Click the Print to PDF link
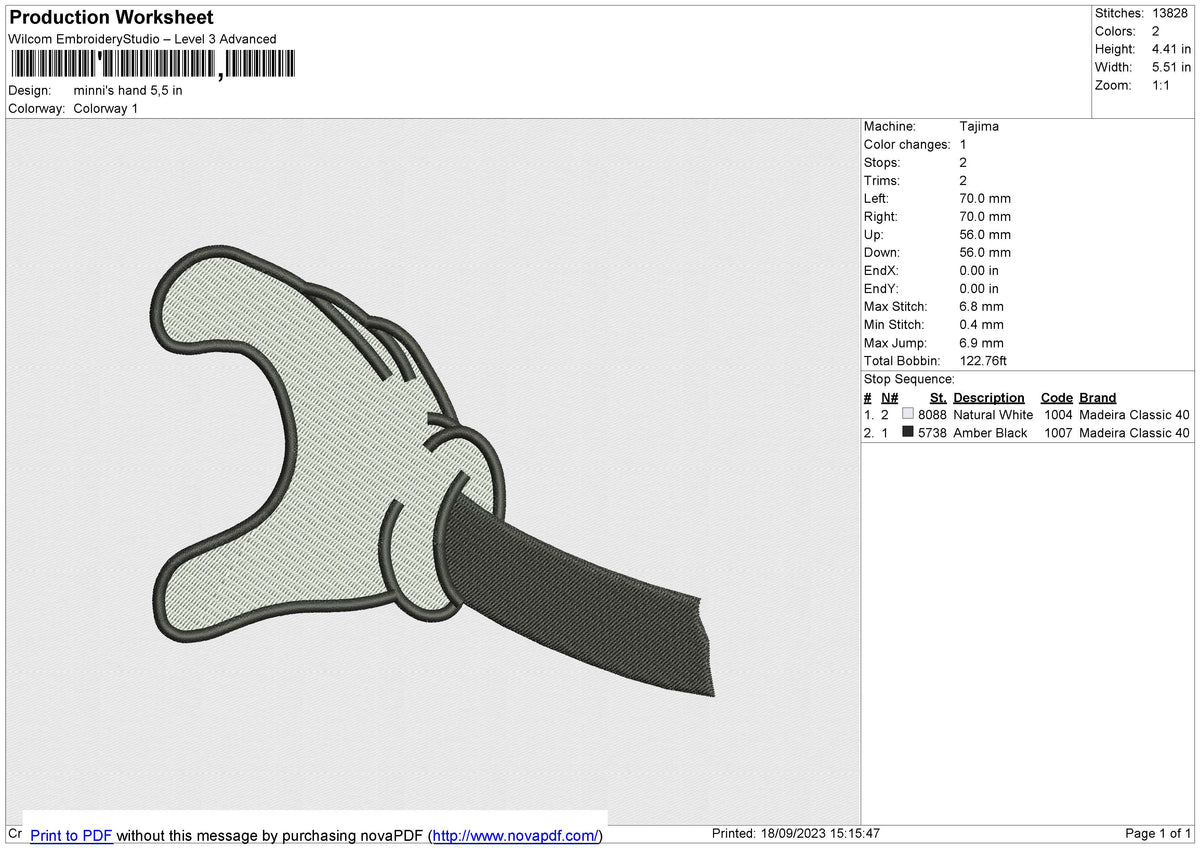Image resolution: width=1200 pixels, height=848 pixels. [x=71, y=835]
